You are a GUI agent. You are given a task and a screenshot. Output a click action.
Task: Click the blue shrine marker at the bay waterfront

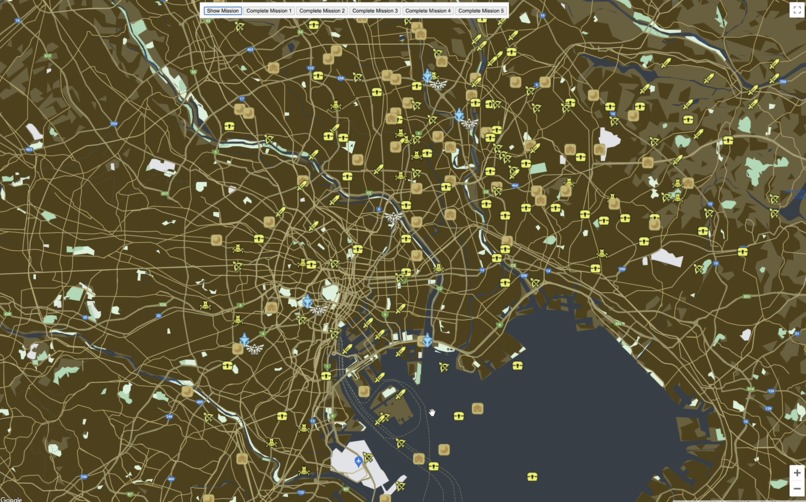pyautogui.click(x=427, y=339)
